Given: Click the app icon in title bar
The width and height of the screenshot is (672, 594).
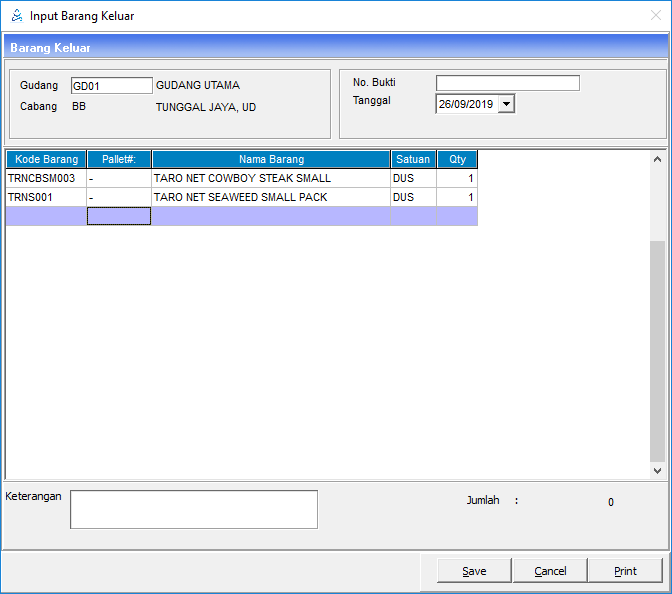Looking at the screenshot, I should coord(16,16).
